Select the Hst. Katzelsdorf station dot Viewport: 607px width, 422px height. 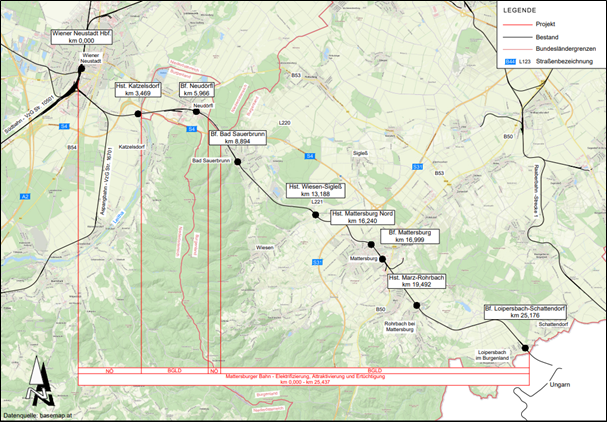(x=137, y=113)
